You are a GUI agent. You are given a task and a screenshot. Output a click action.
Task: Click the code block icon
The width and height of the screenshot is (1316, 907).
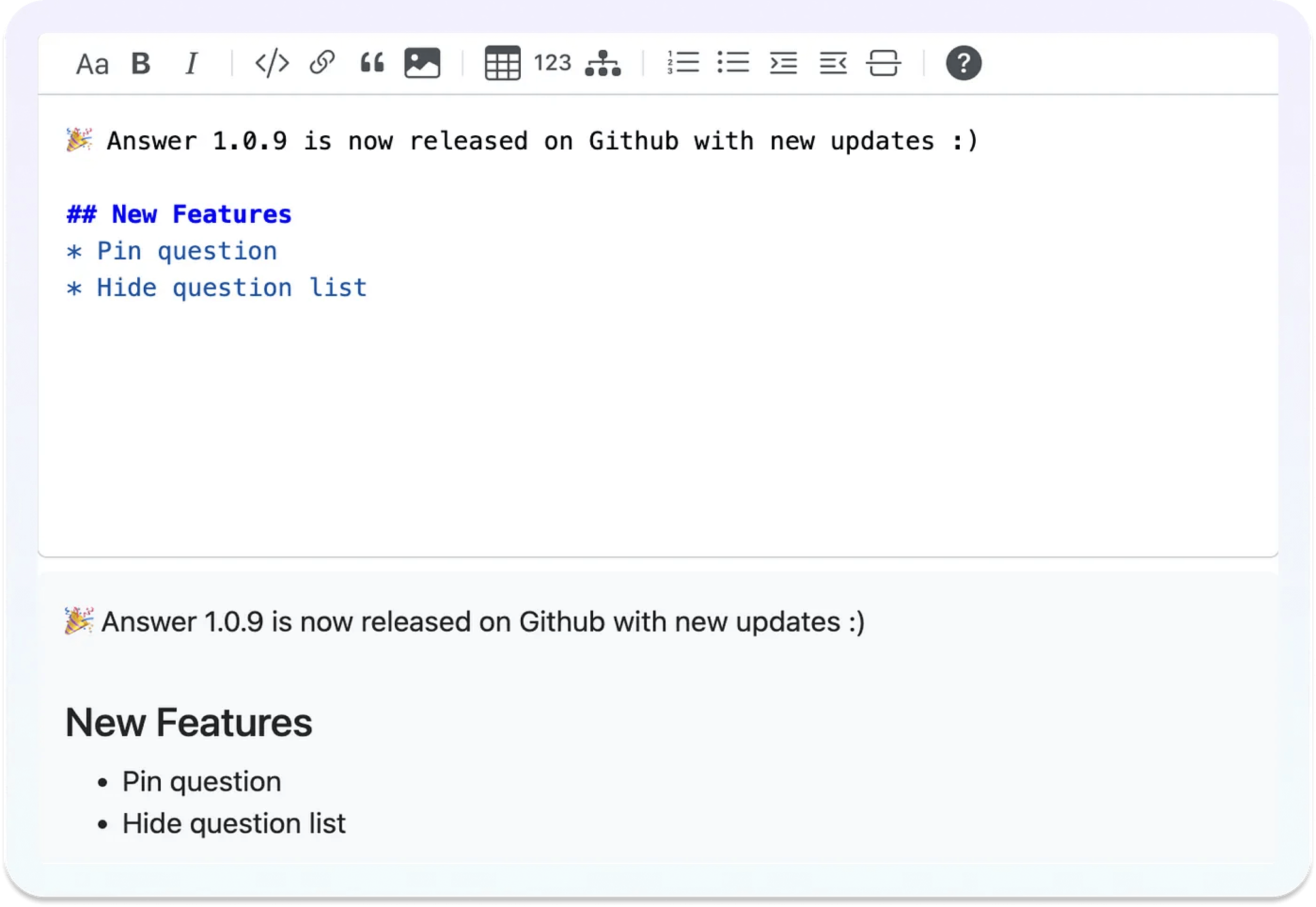coord(269,64)
